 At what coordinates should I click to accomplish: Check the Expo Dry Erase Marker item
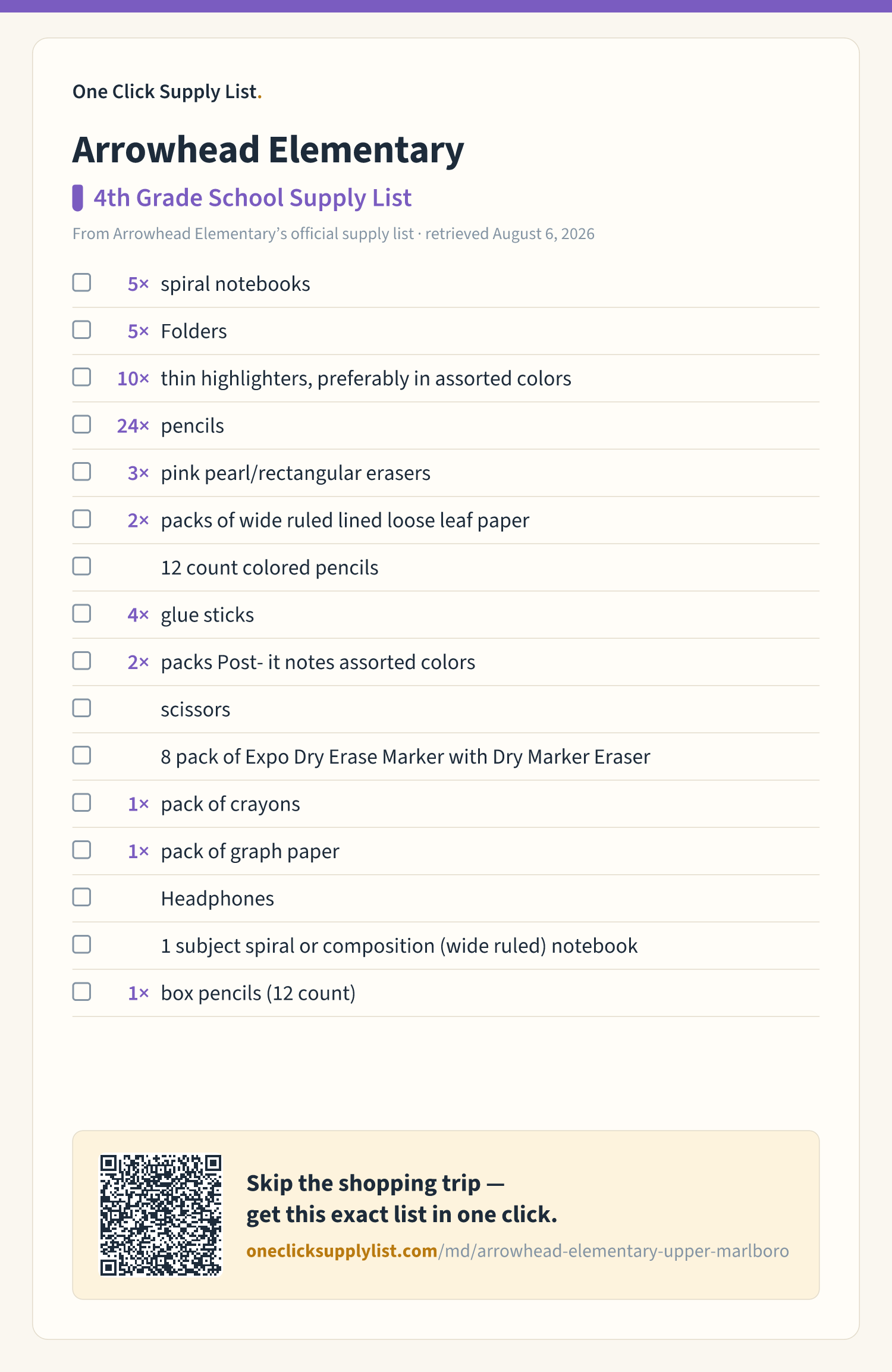tap(81, 755)
